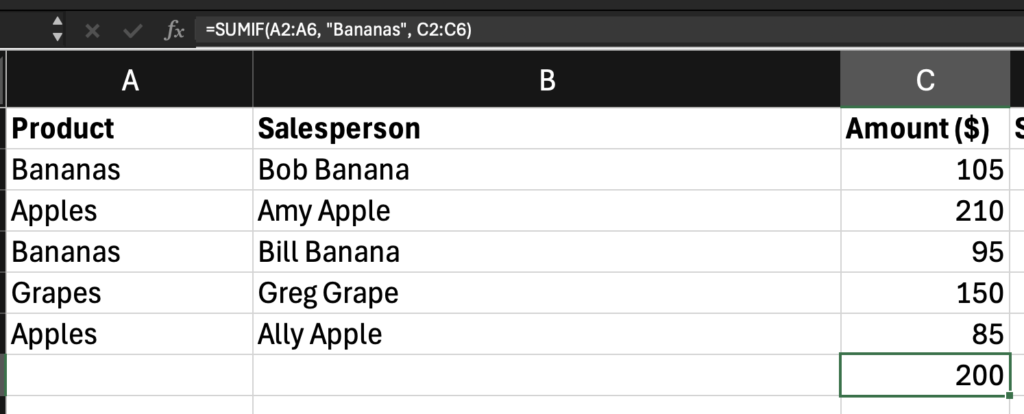Expand the name box up-down arrows
This screenshot has width=1024, height=414.
57,29
